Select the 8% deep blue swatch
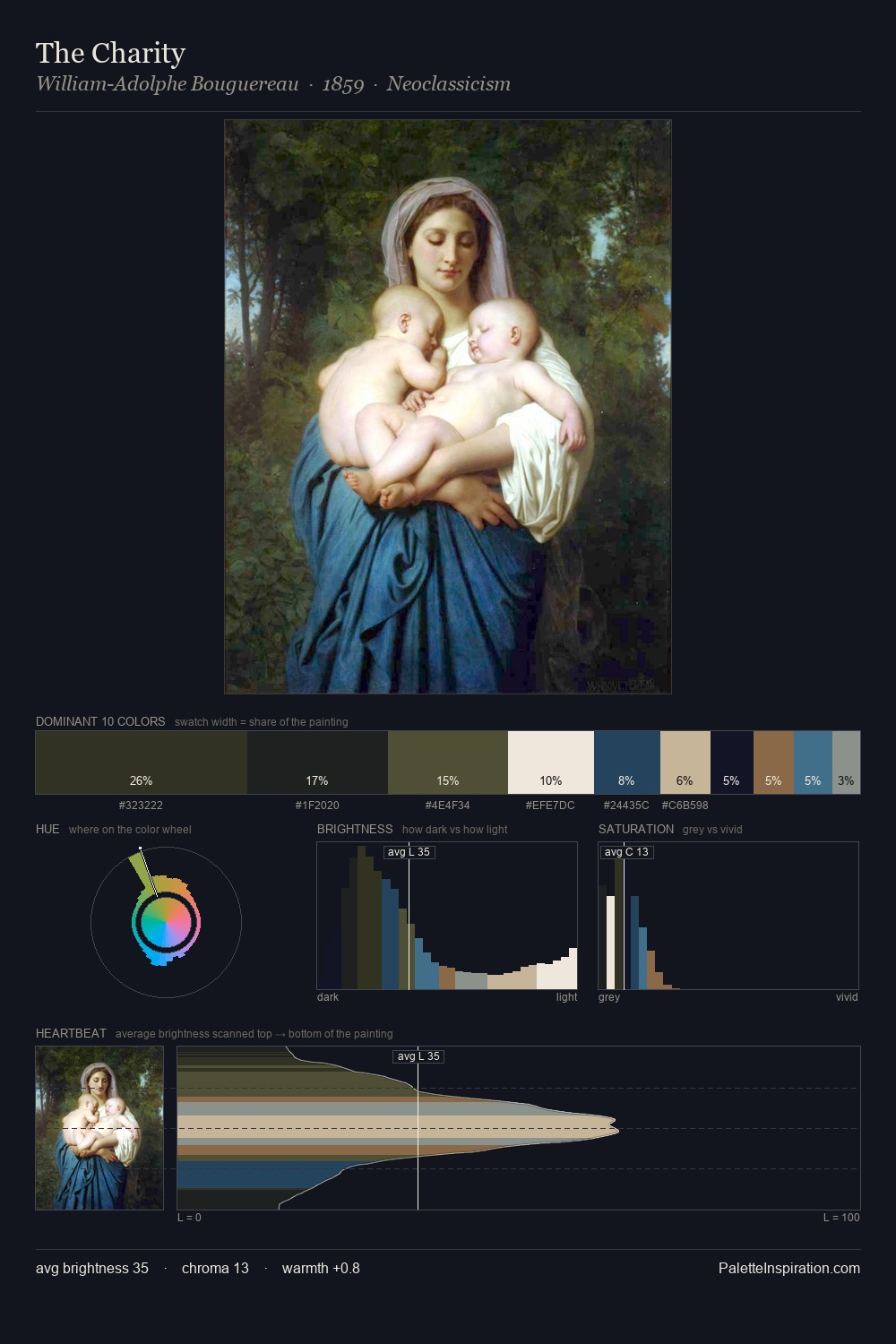This screenshot has height=1344, width=896. pyautogui.click(x=627, y=762)
